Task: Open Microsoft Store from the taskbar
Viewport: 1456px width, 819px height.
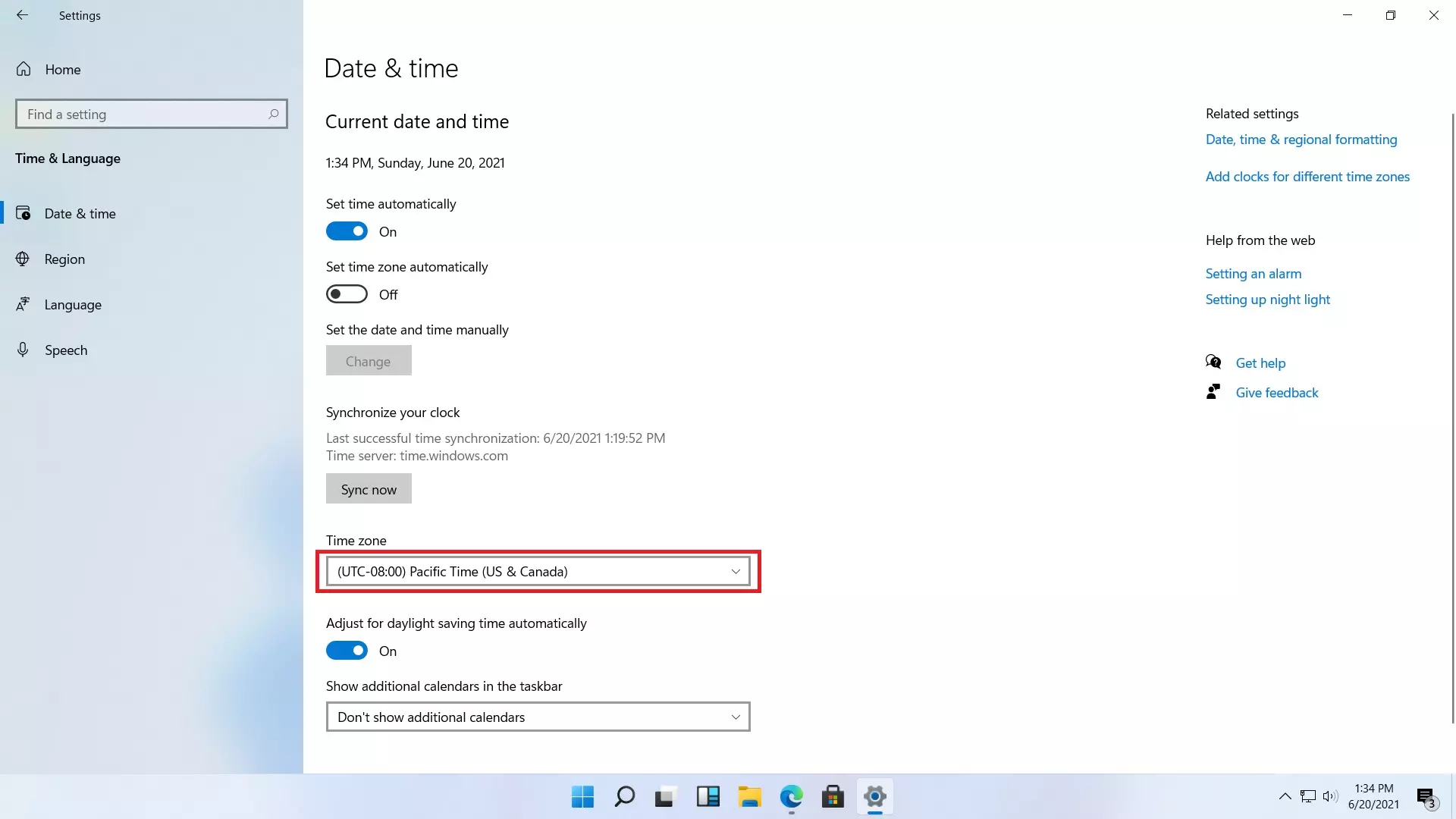Action: click(833, 797)
